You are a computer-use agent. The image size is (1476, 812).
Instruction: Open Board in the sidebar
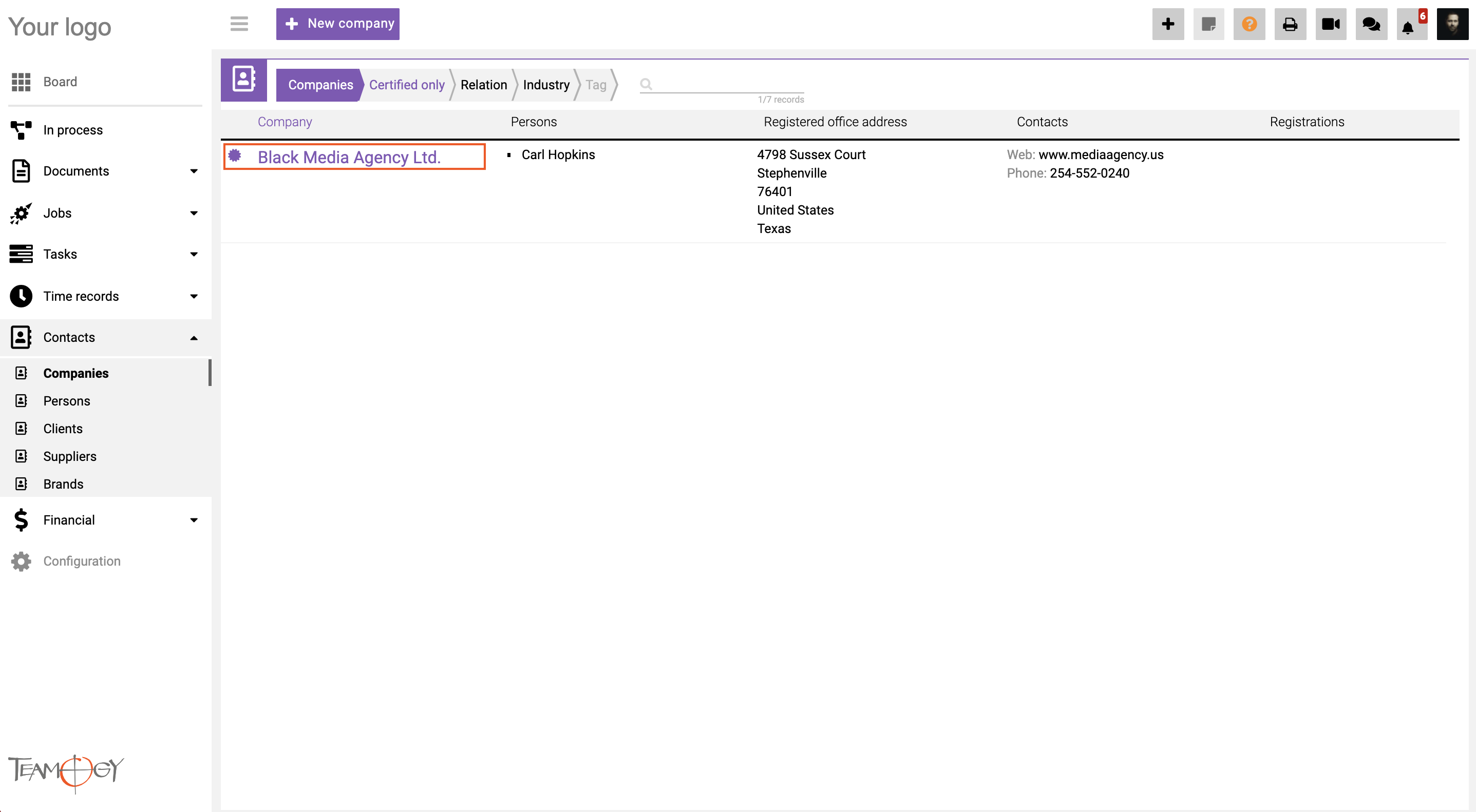(x=60, y=82)
